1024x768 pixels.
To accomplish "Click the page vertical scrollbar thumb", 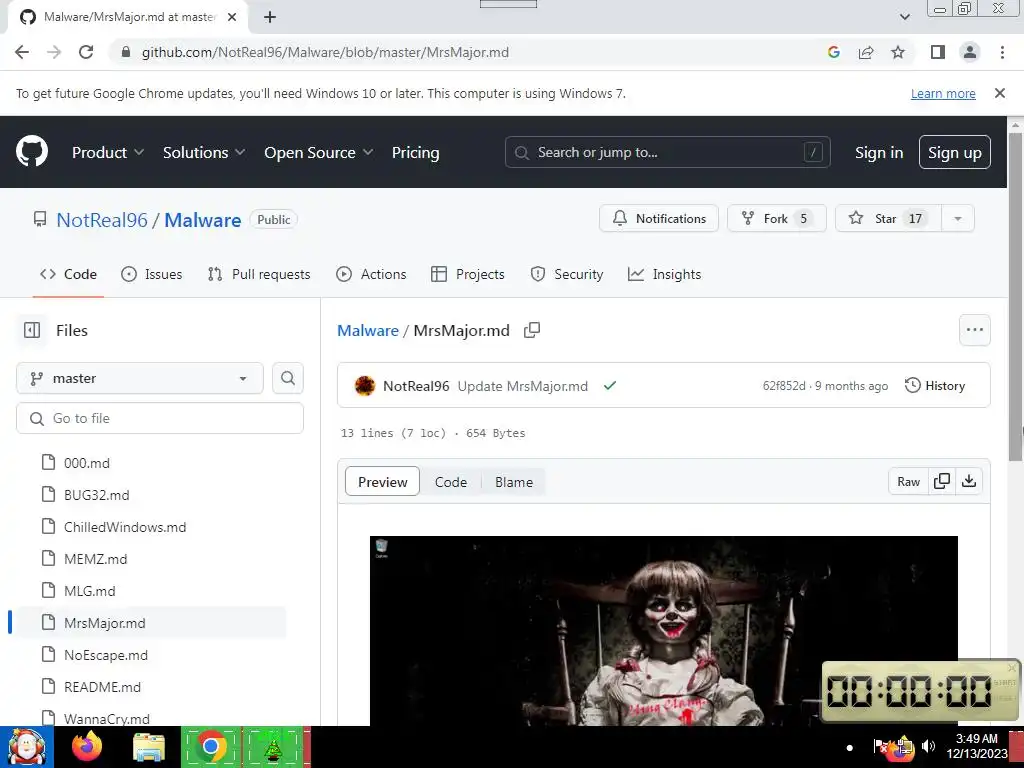I will point(1015,297).
